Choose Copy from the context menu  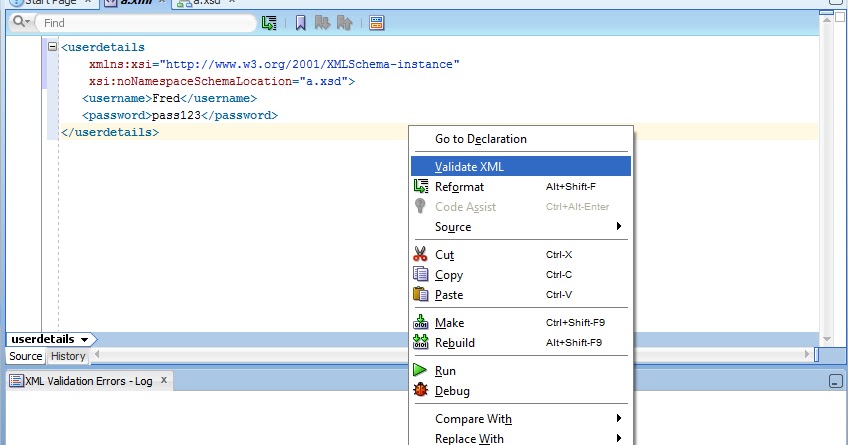coord(521,275)
